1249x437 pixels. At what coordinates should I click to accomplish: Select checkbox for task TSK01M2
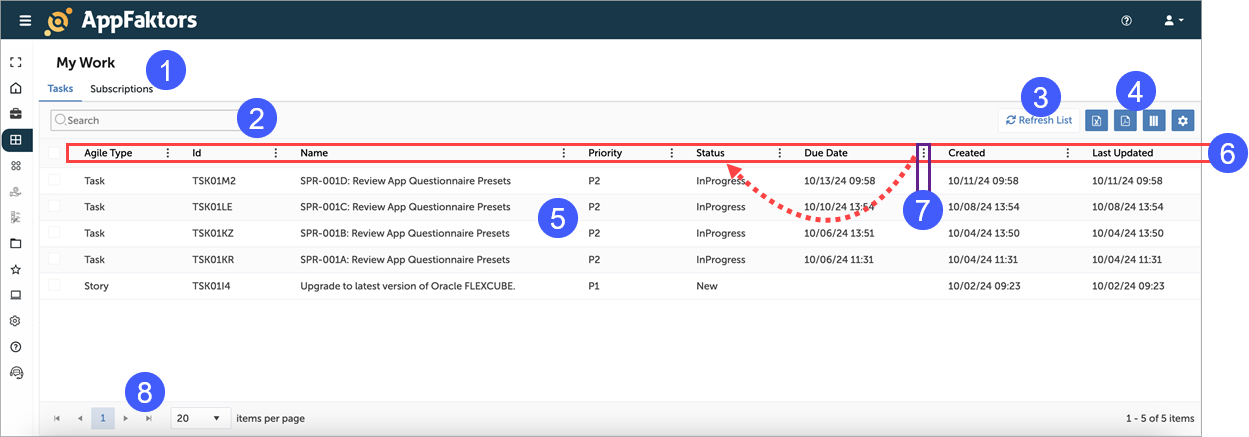pyautogui.click(x=54, y=181)
